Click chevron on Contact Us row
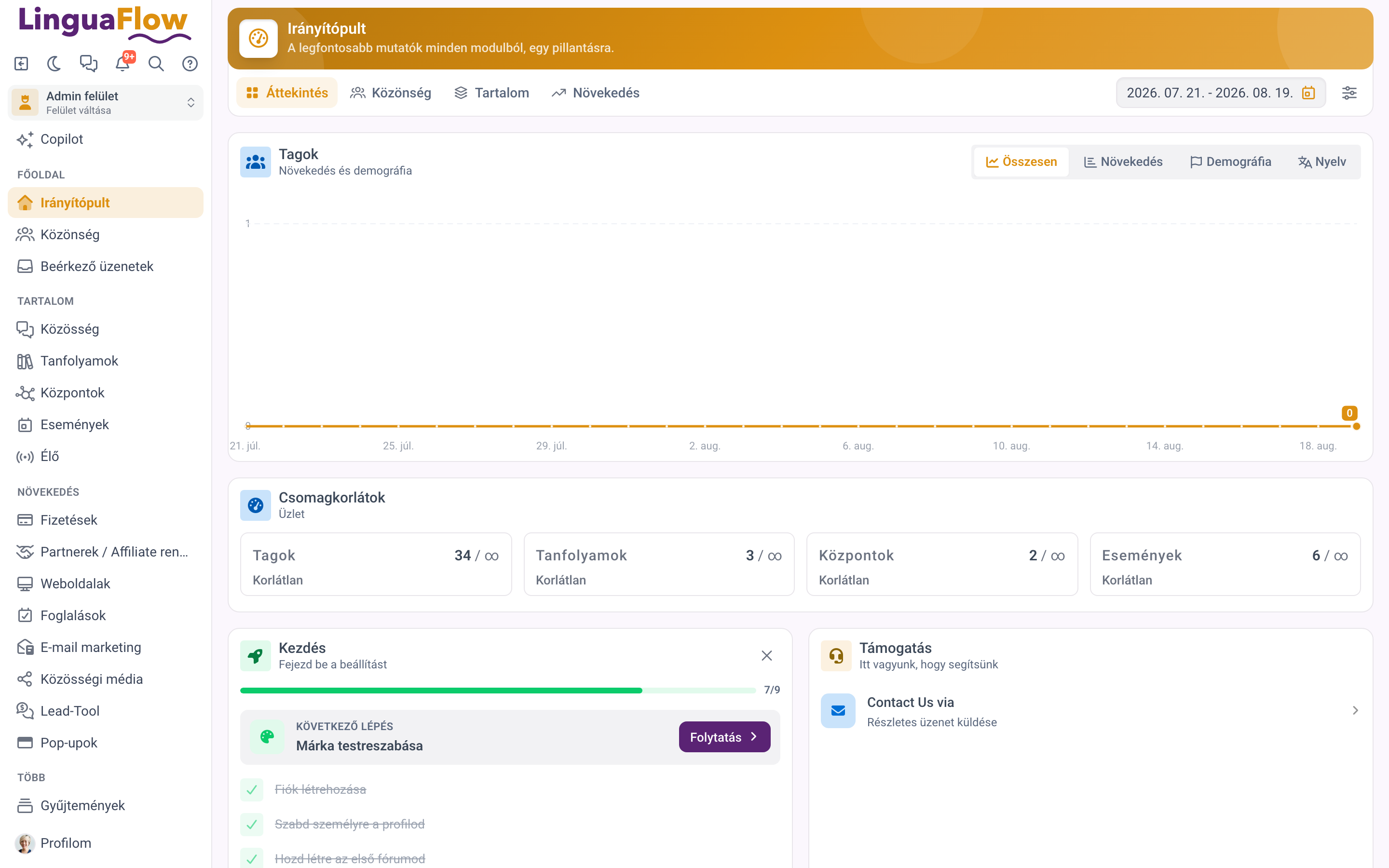The image size is (1389, 868). click(1355, 711)
